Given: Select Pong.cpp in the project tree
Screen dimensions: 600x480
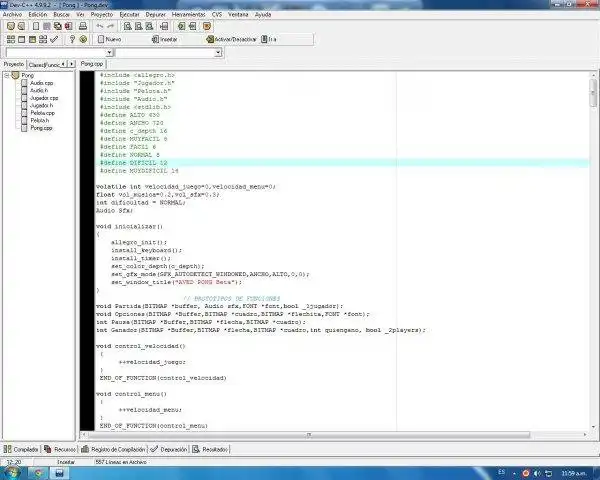Looking at the screenshot, I should click(x=41, y=128).
